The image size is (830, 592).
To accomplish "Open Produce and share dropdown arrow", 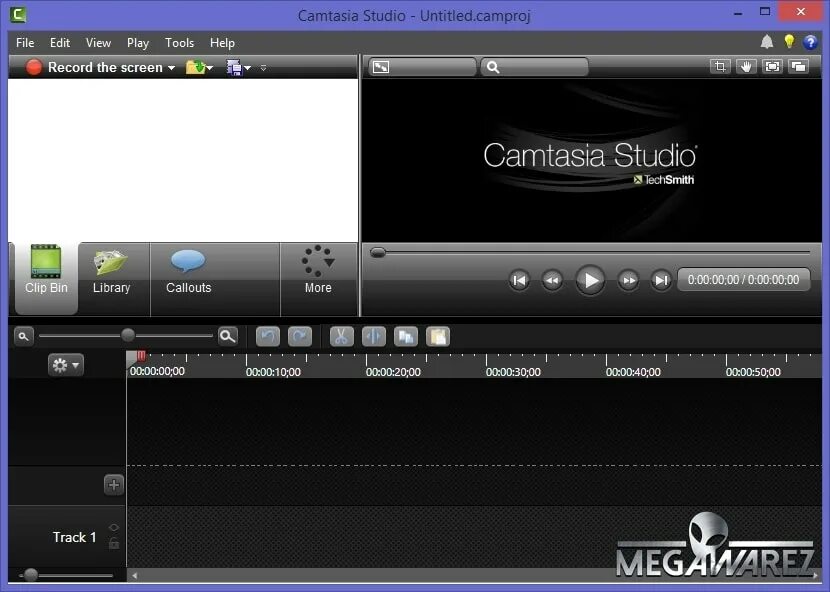I will click(x=247, y=68).
